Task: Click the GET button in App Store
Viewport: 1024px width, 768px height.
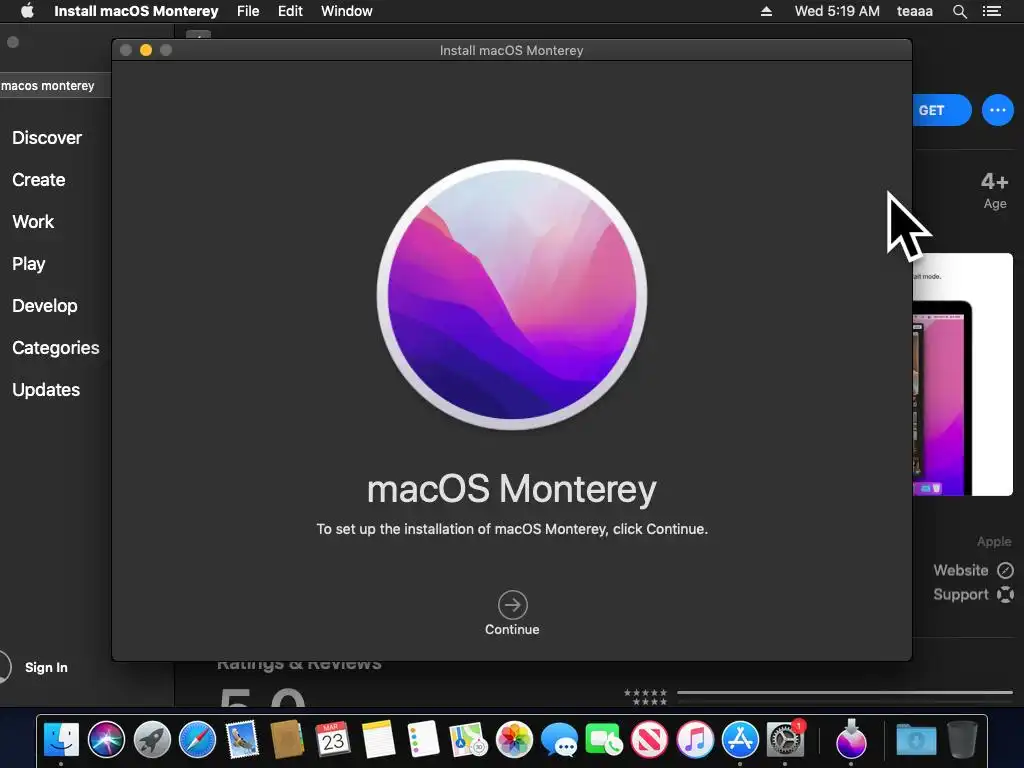Action: coord(941,110)
